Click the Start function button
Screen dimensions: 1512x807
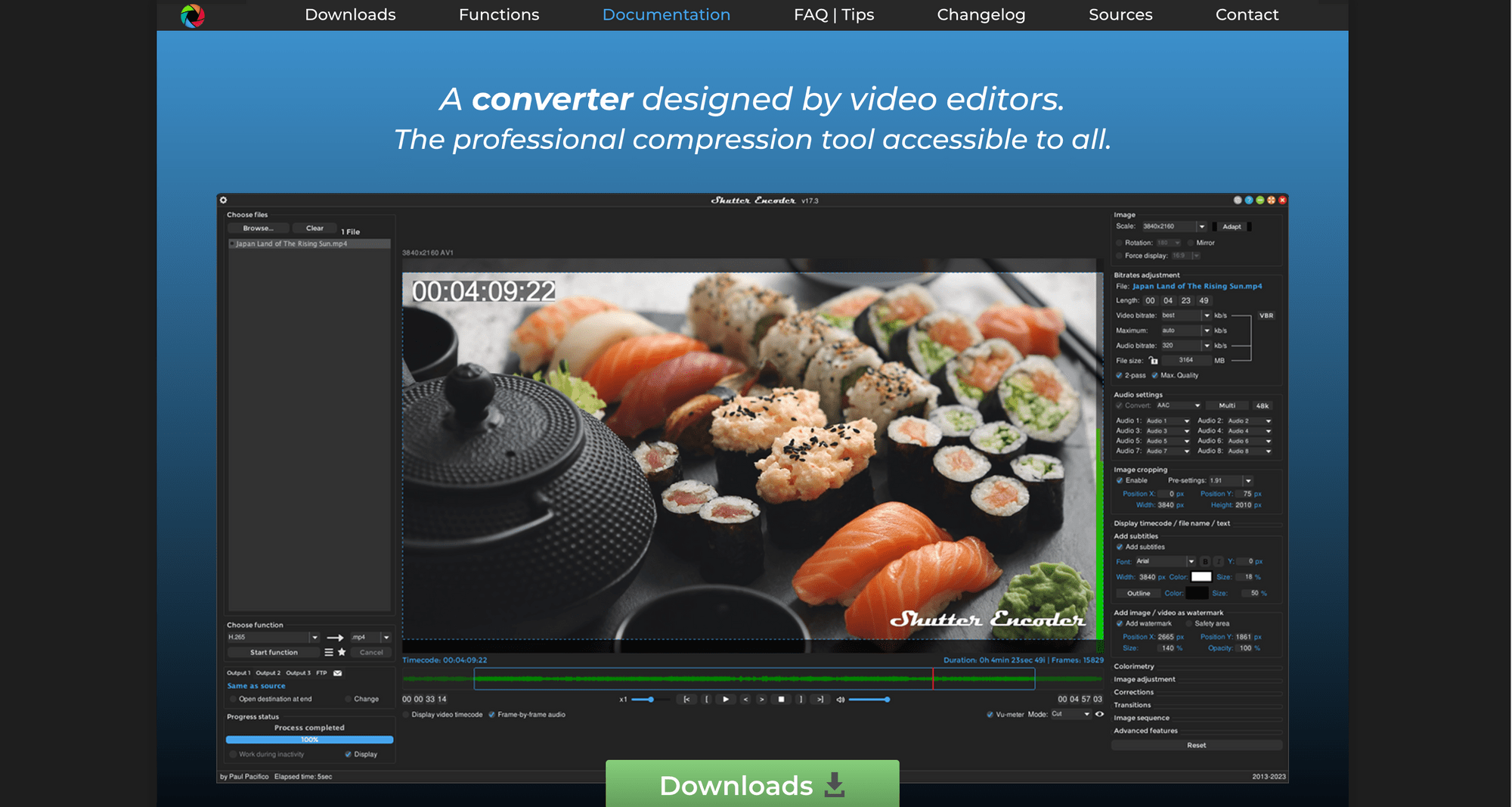pos(274,652)
